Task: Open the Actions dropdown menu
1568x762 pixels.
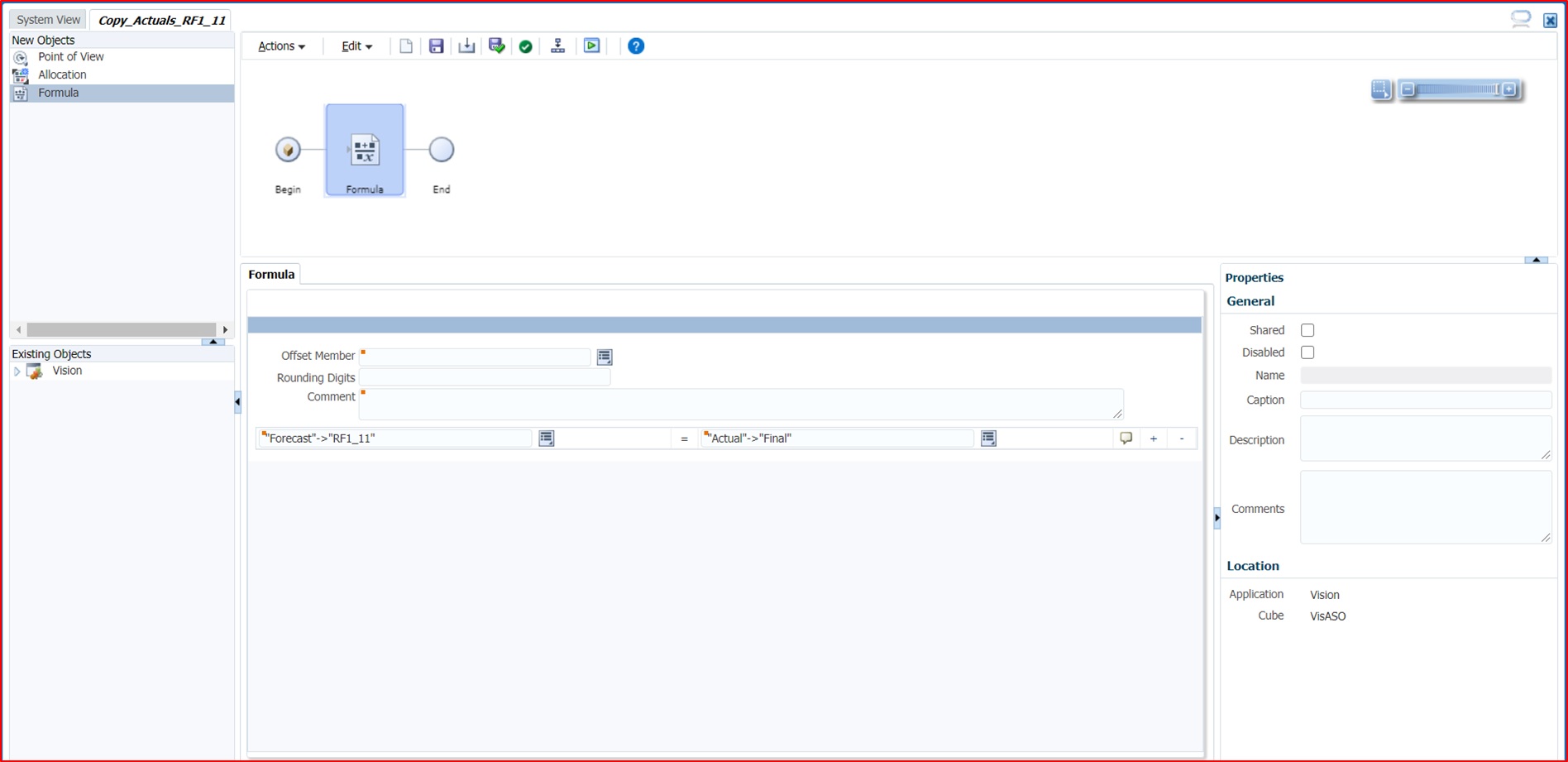Action: pyautogui.click(x=280, y=46)
